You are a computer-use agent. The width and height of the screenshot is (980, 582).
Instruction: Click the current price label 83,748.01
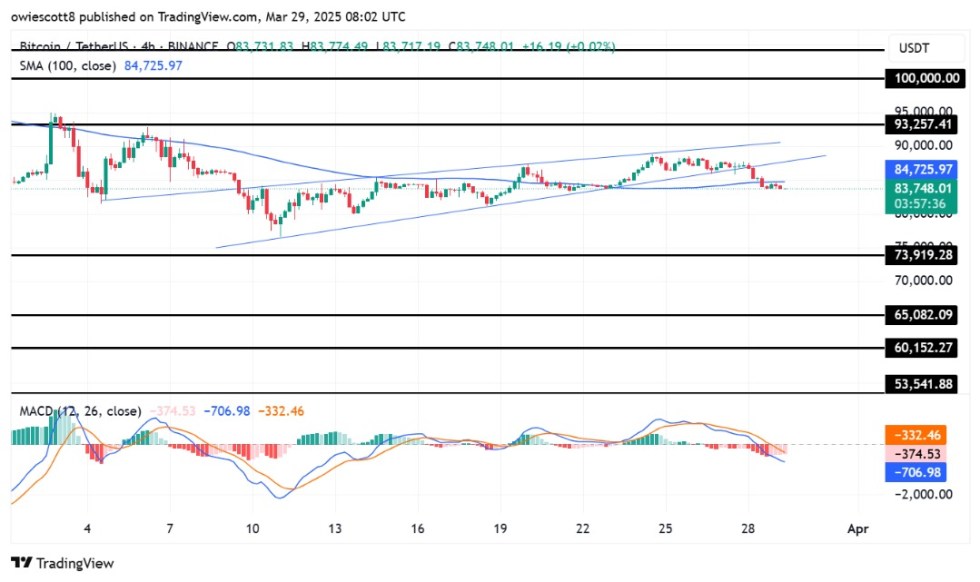coord(922,190)
